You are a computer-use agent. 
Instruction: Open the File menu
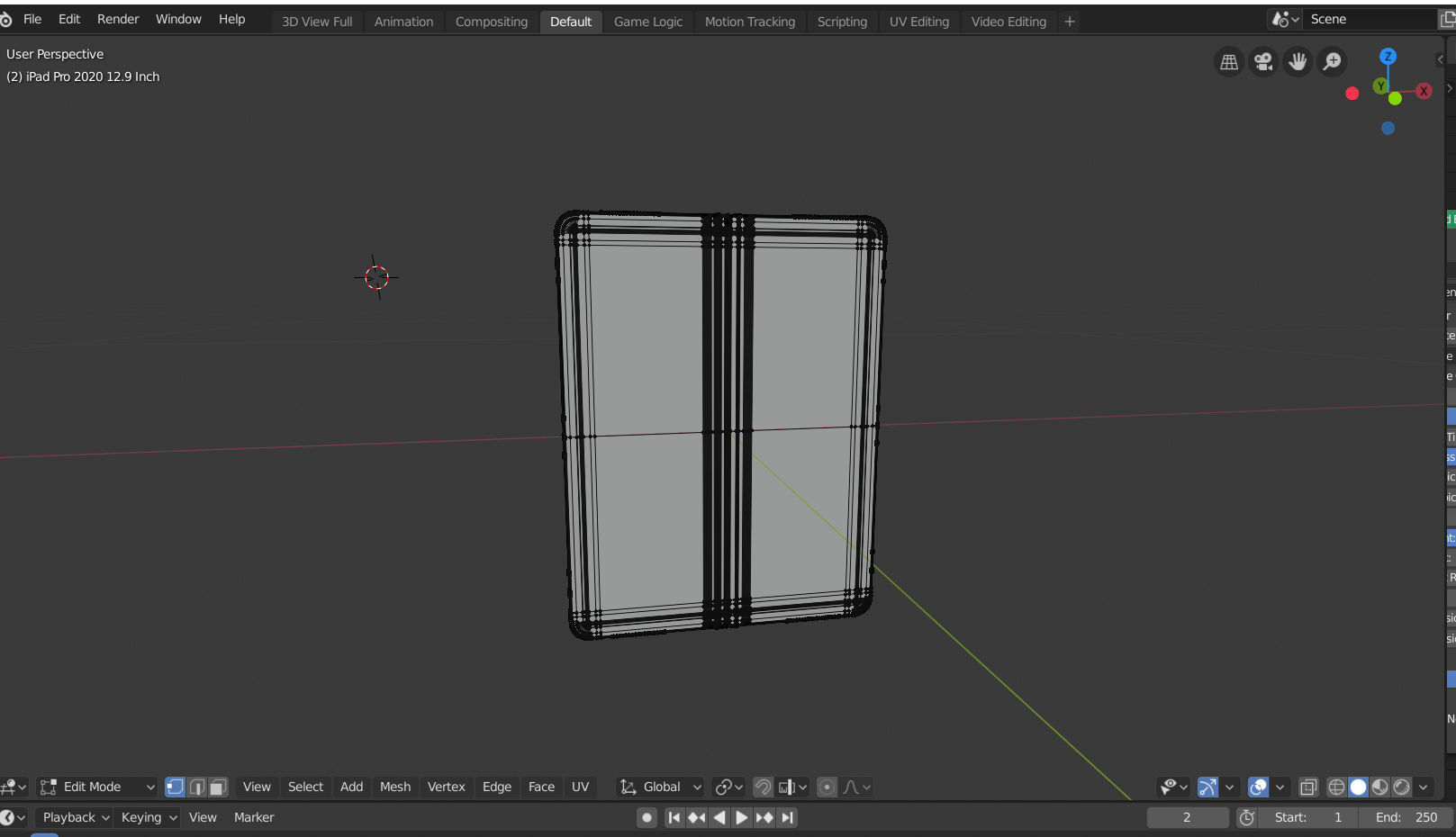(x=32, y=19)
